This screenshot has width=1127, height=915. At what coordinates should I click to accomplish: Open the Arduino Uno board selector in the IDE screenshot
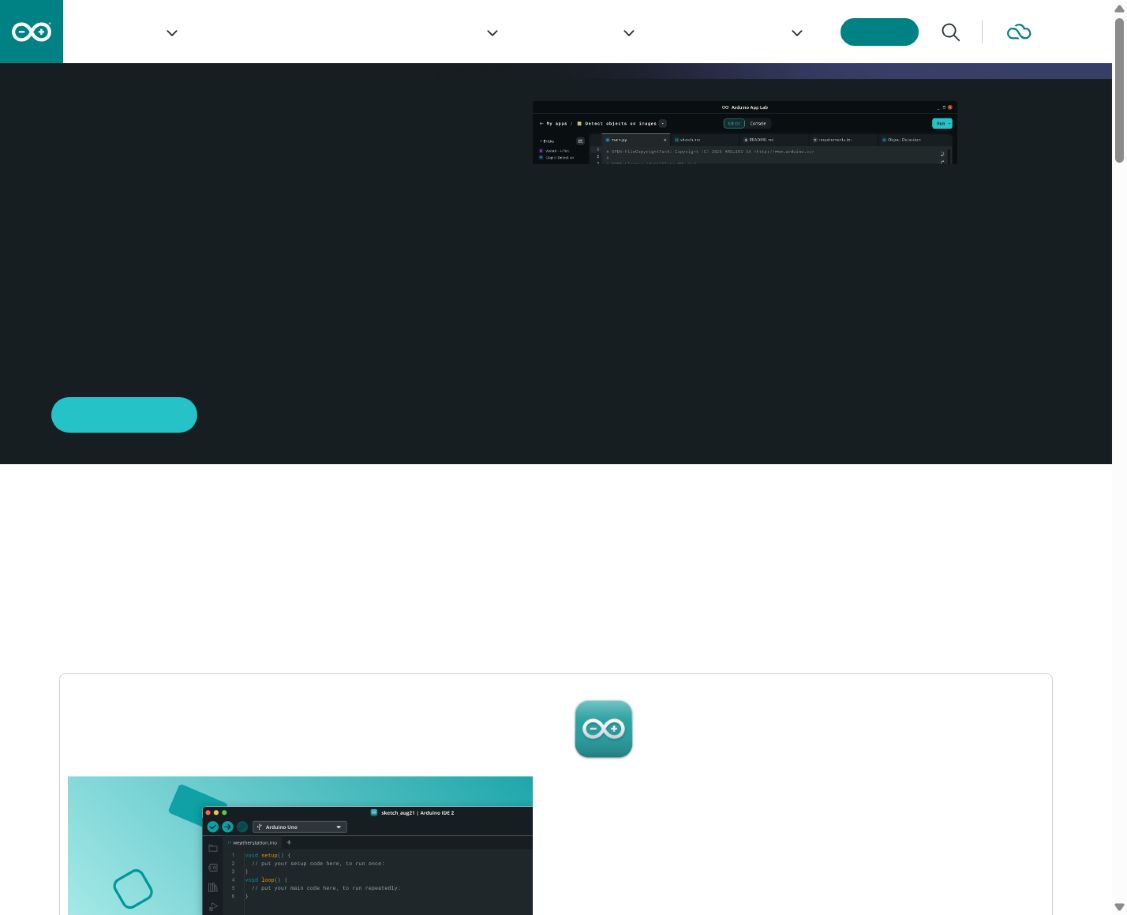click(300, 827)
